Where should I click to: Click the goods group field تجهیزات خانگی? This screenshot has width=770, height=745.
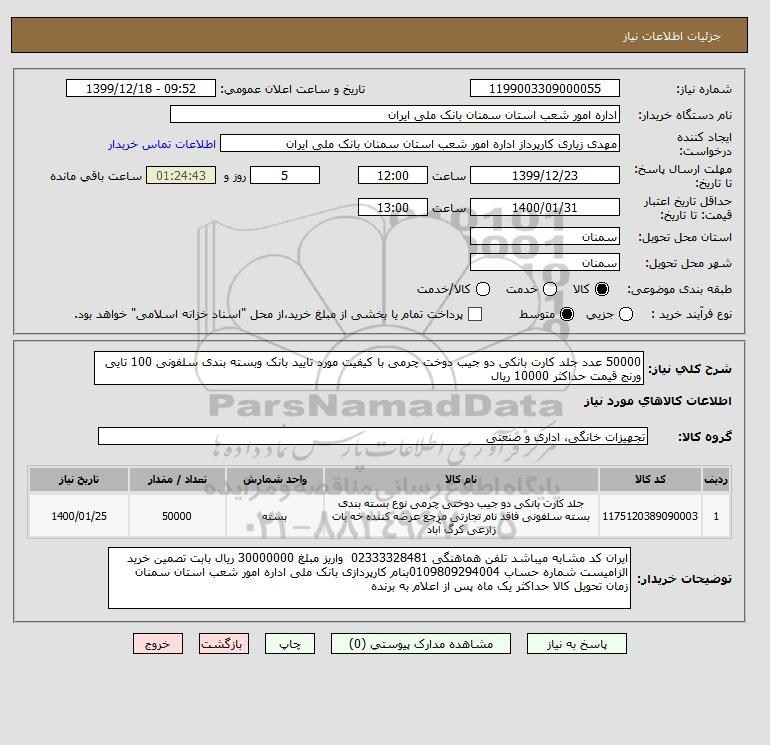tap(373, 437)
